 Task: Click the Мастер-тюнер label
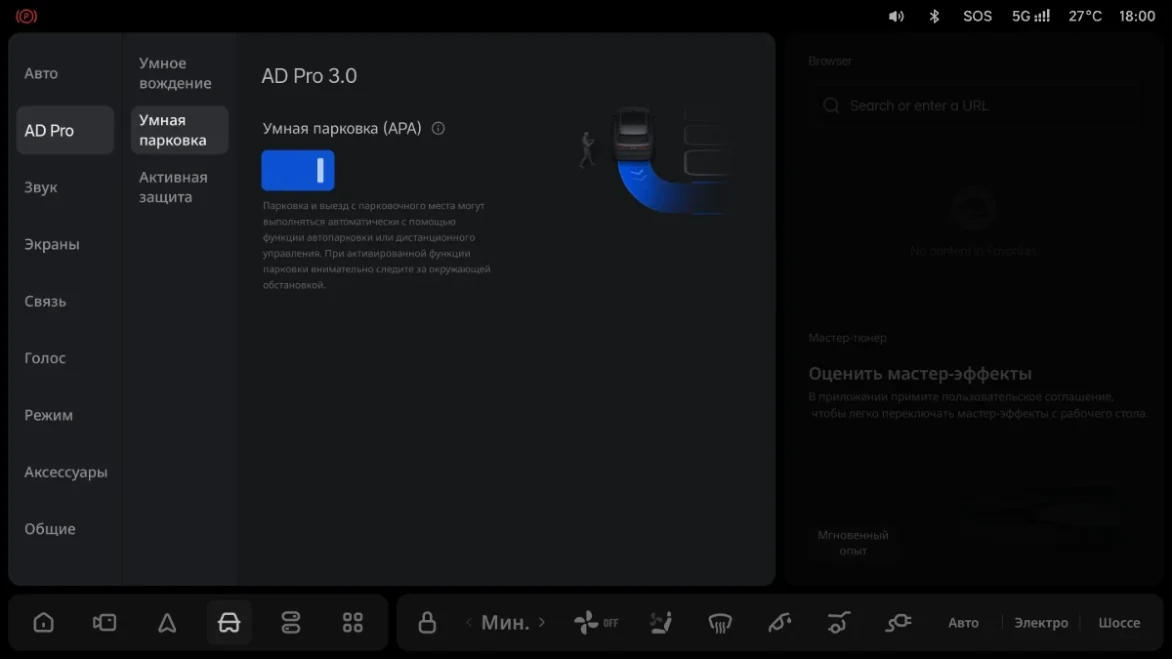point(847,338)
